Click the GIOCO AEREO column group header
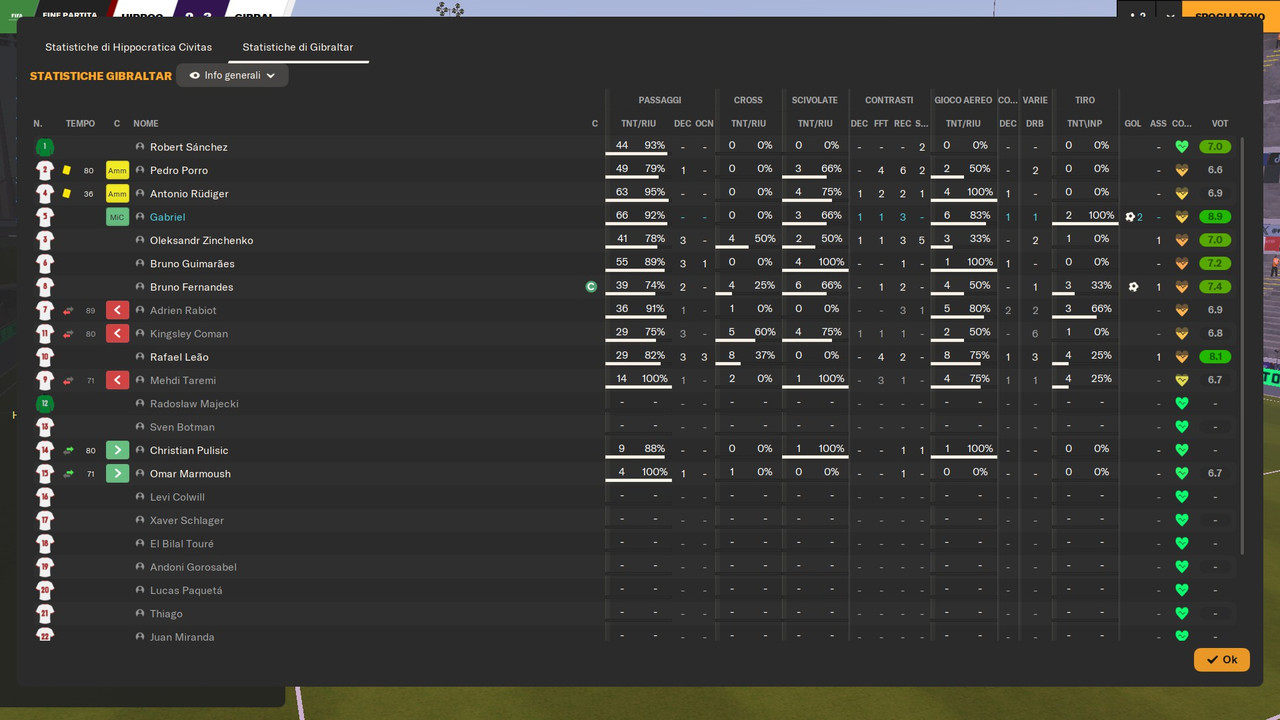This screenshot has height=720, width=1280. tap(963, 100)
